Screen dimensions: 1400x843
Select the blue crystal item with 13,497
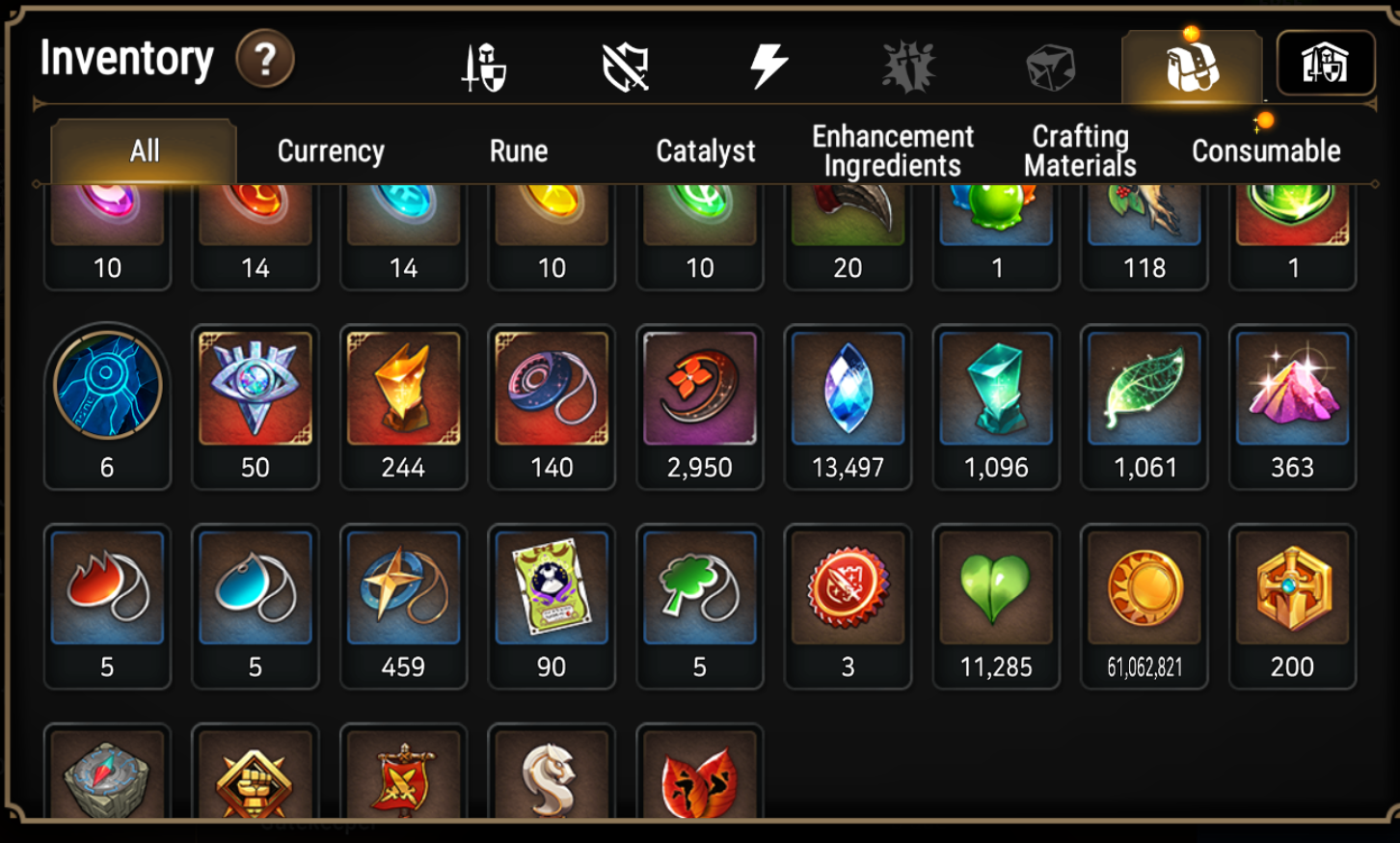click(x=848, y=407)
